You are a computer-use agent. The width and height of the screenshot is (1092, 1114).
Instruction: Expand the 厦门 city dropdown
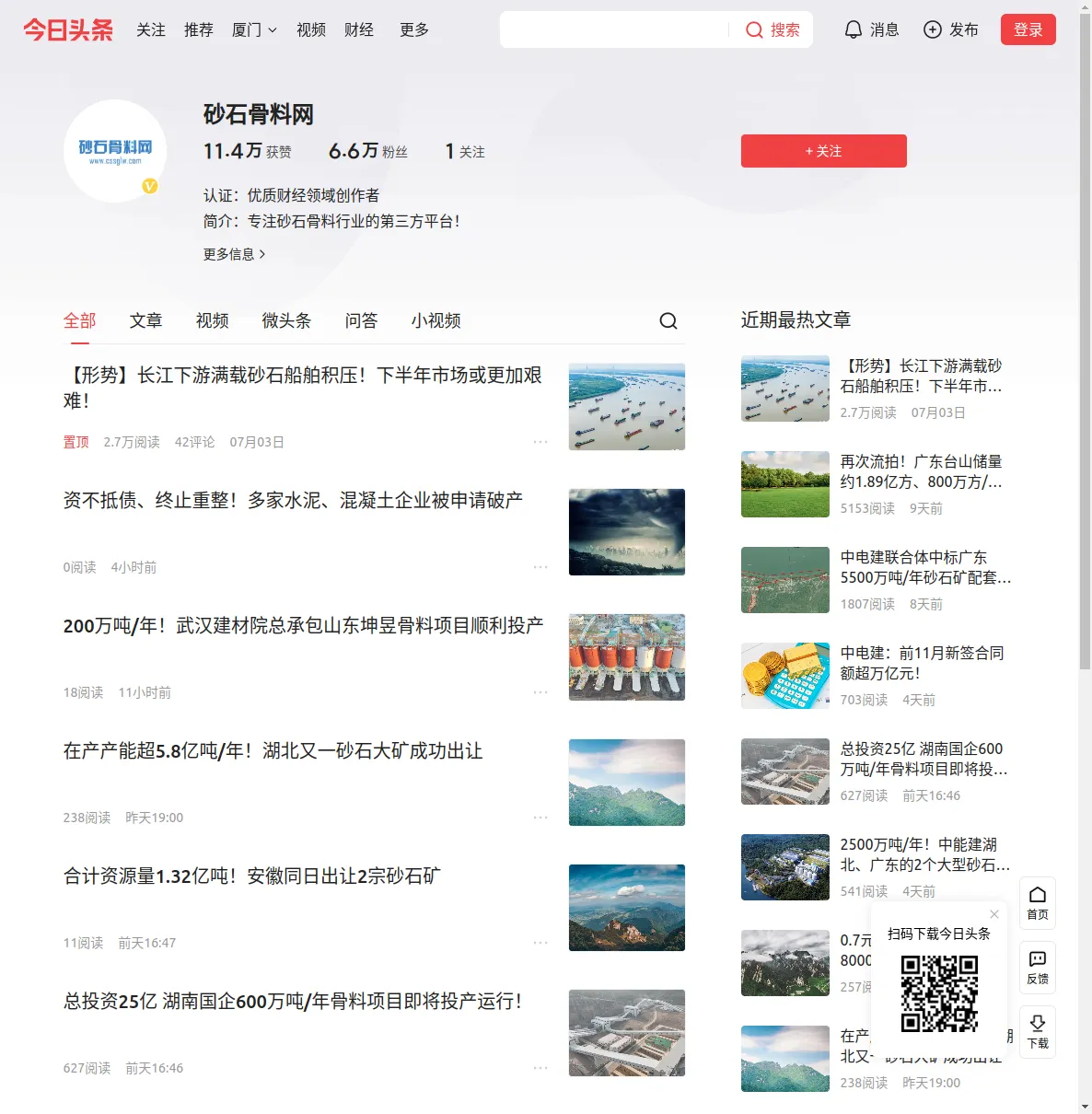pyautogui.click(x=254, y=30)
